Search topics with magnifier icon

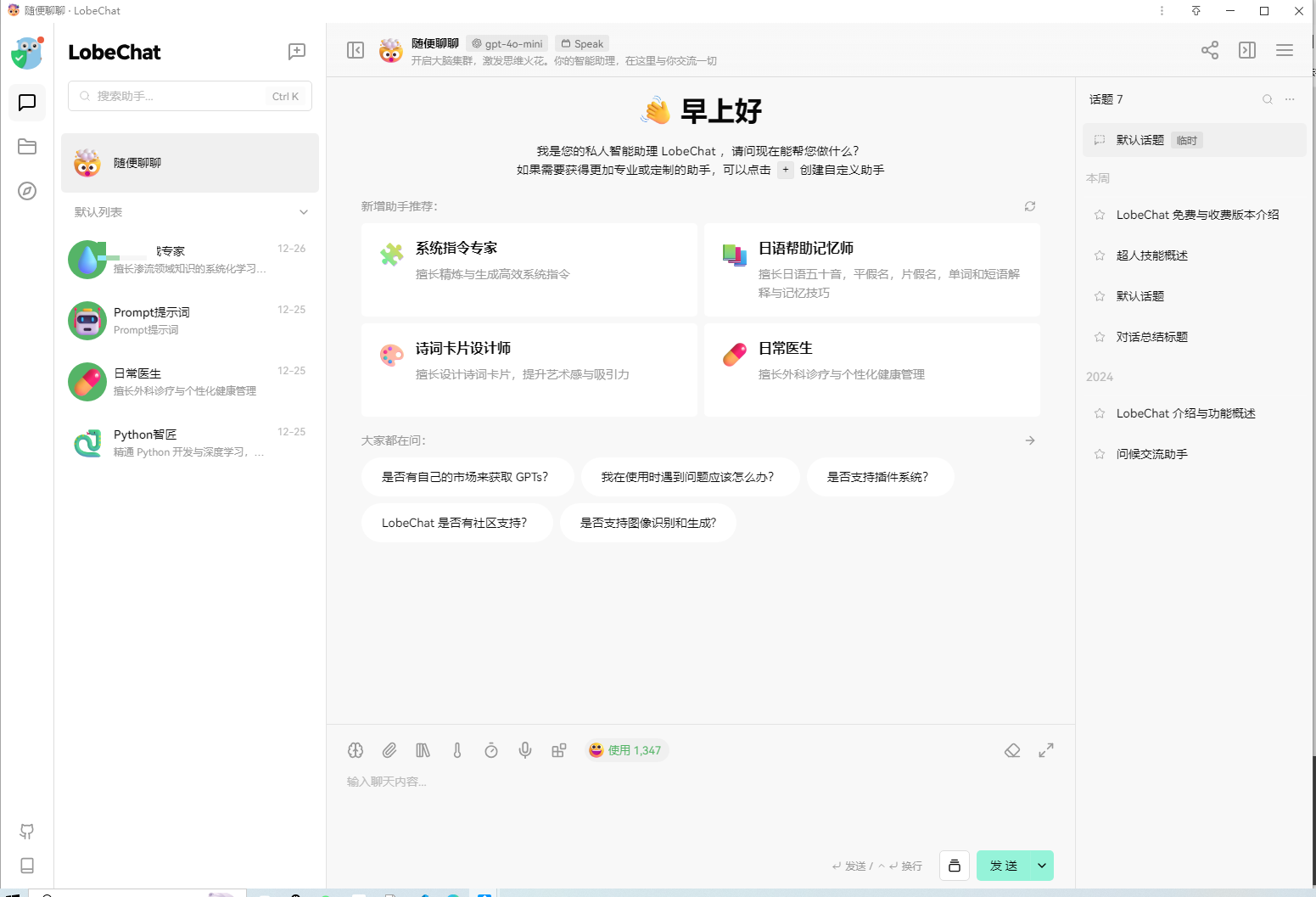(1268, 99)
